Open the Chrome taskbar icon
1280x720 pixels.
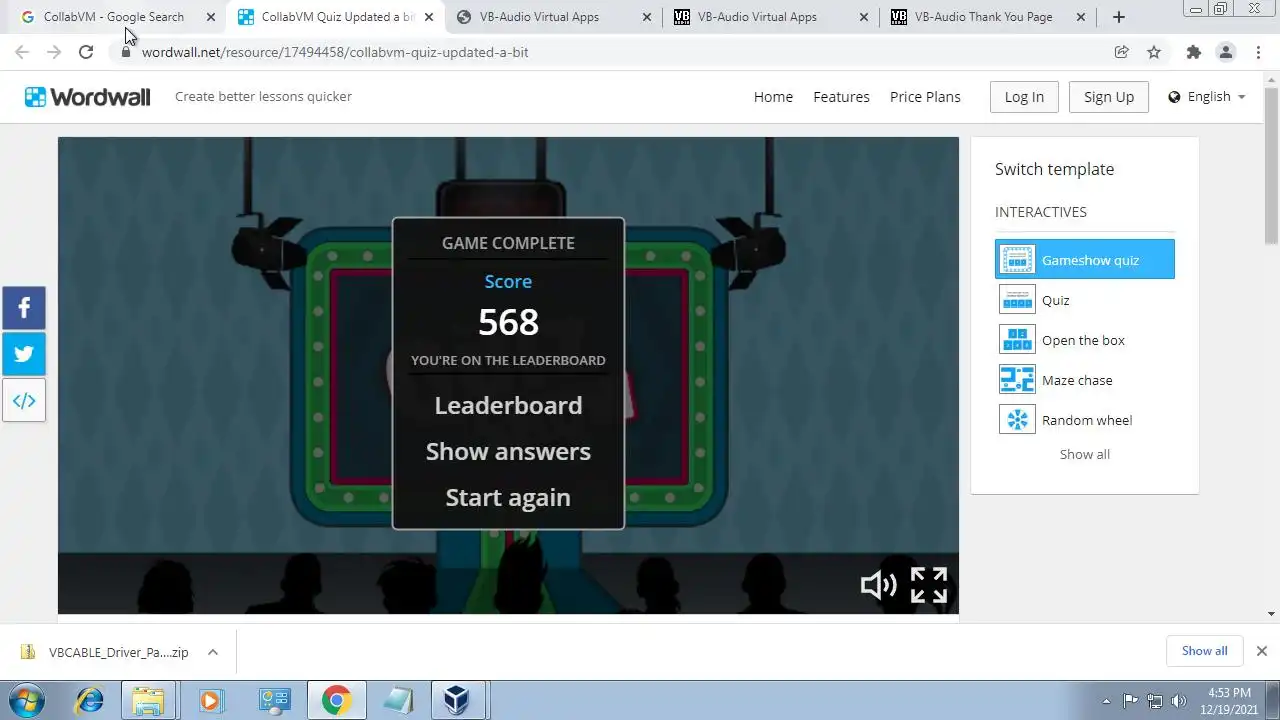(x=335, y=700)
